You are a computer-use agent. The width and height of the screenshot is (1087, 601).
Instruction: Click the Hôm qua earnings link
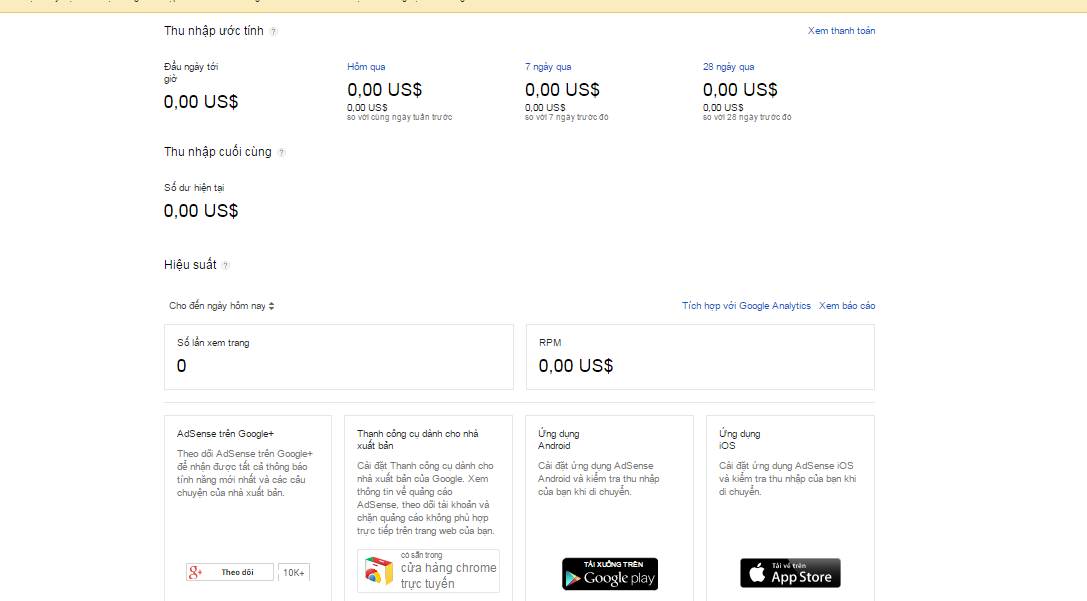pos(366,67)
